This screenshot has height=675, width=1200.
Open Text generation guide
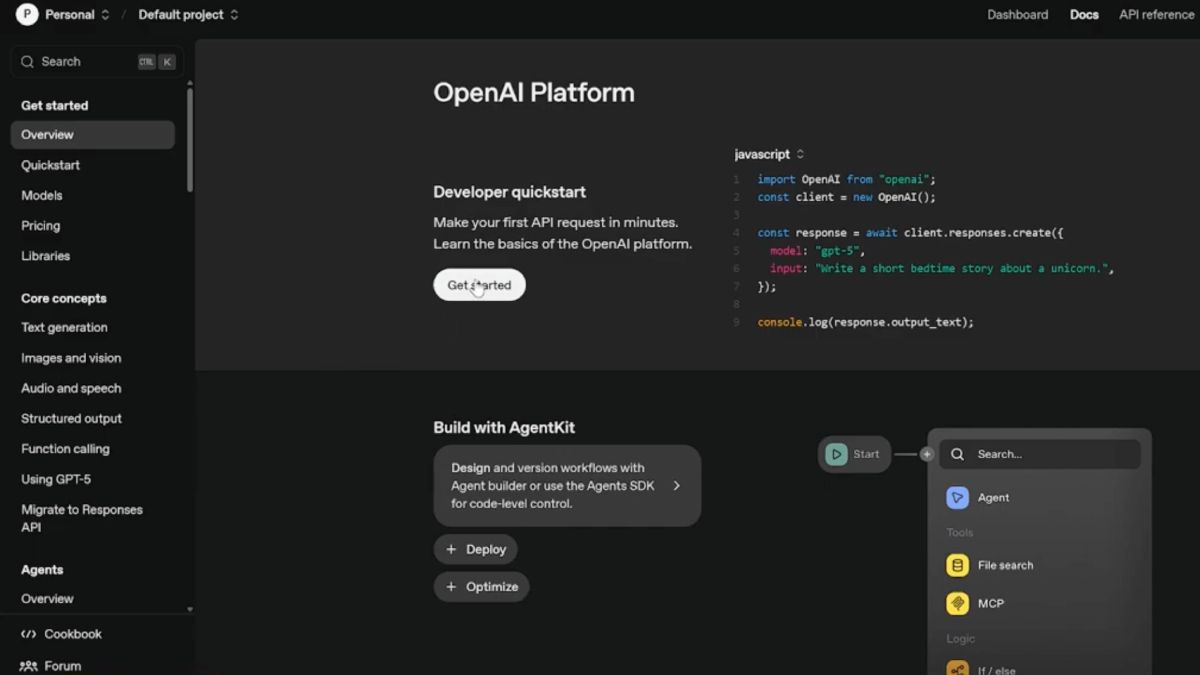(x=64, y=327)
